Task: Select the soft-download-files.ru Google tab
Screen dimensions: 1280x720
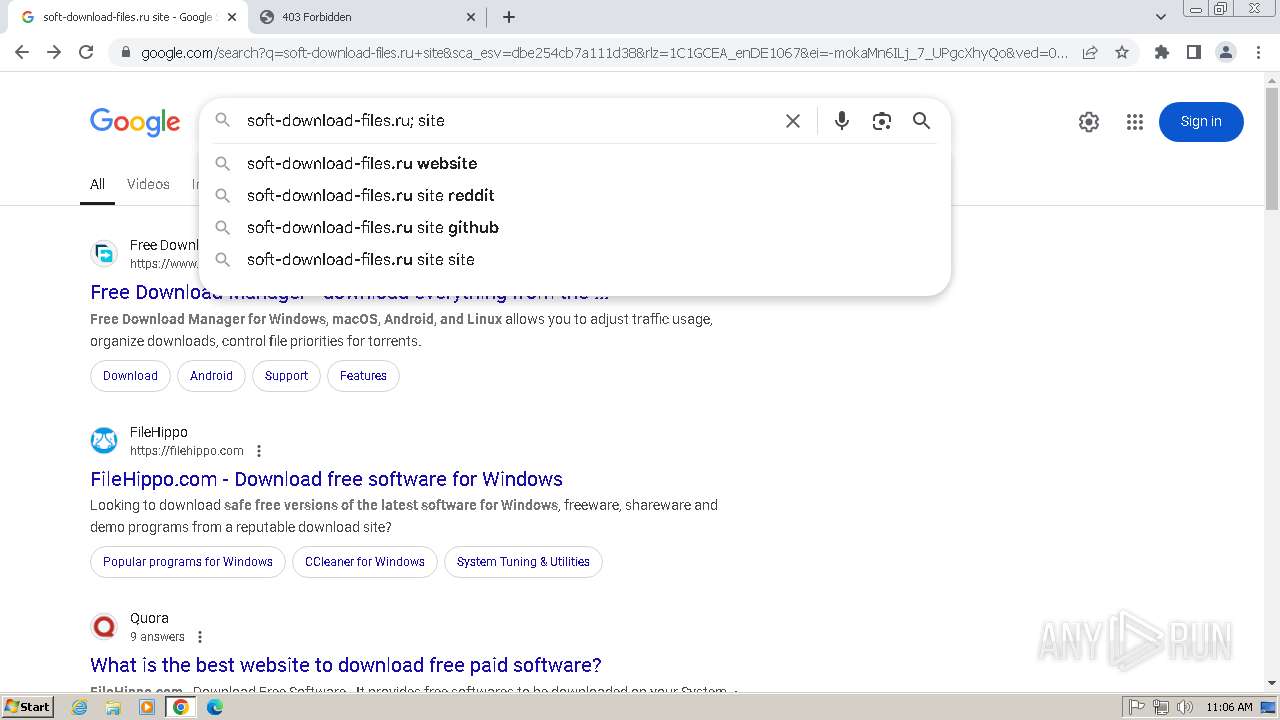Action: (x=128, y=17)
